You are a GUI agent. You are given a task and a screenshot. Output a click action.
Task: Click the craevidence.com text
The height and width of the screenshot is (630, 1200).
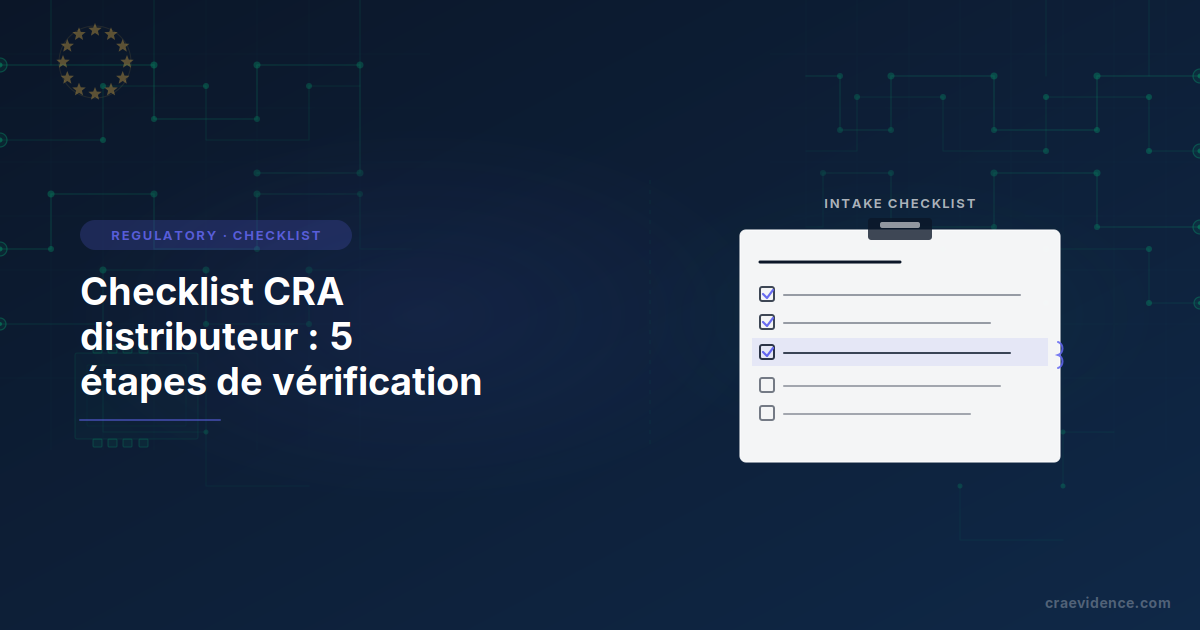(x=1108, y=603)
